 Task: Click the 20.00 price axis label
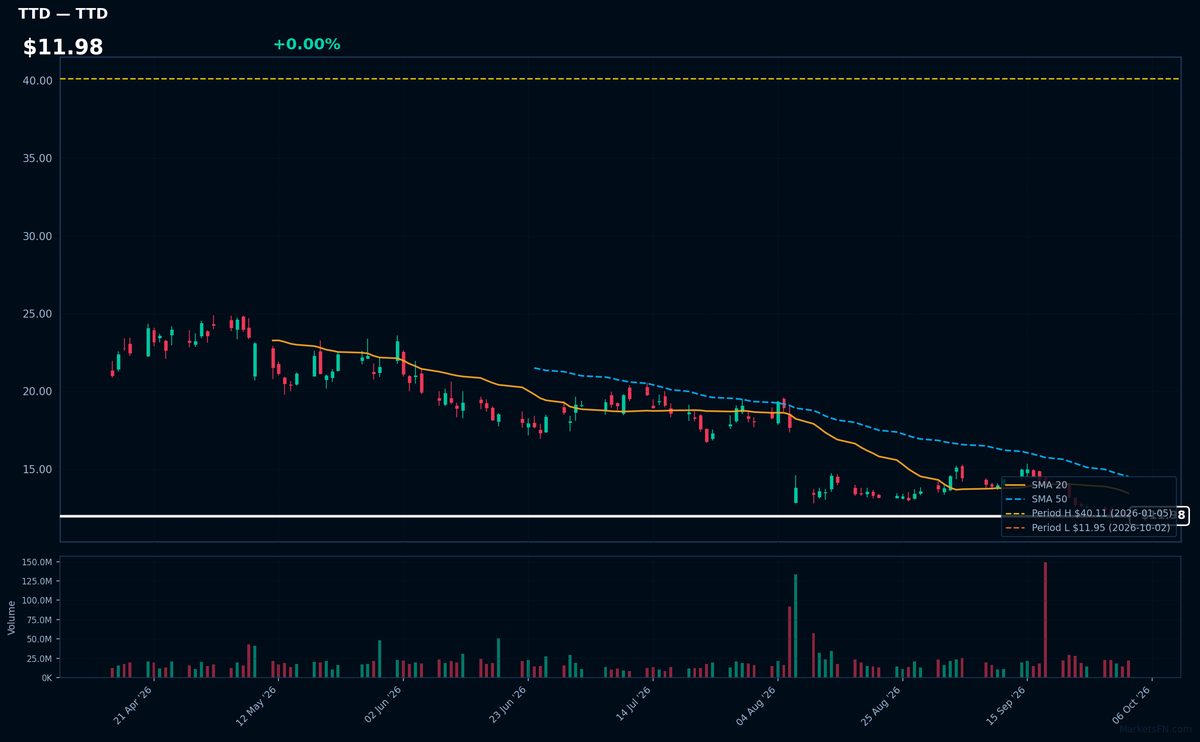point(38,391)
